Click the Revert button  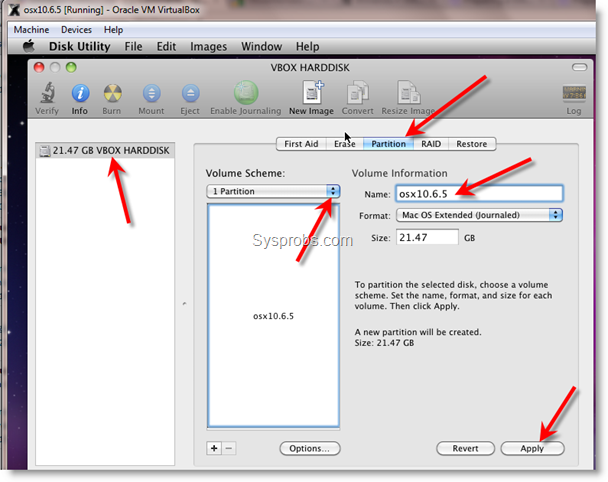[x=465, y=448]
